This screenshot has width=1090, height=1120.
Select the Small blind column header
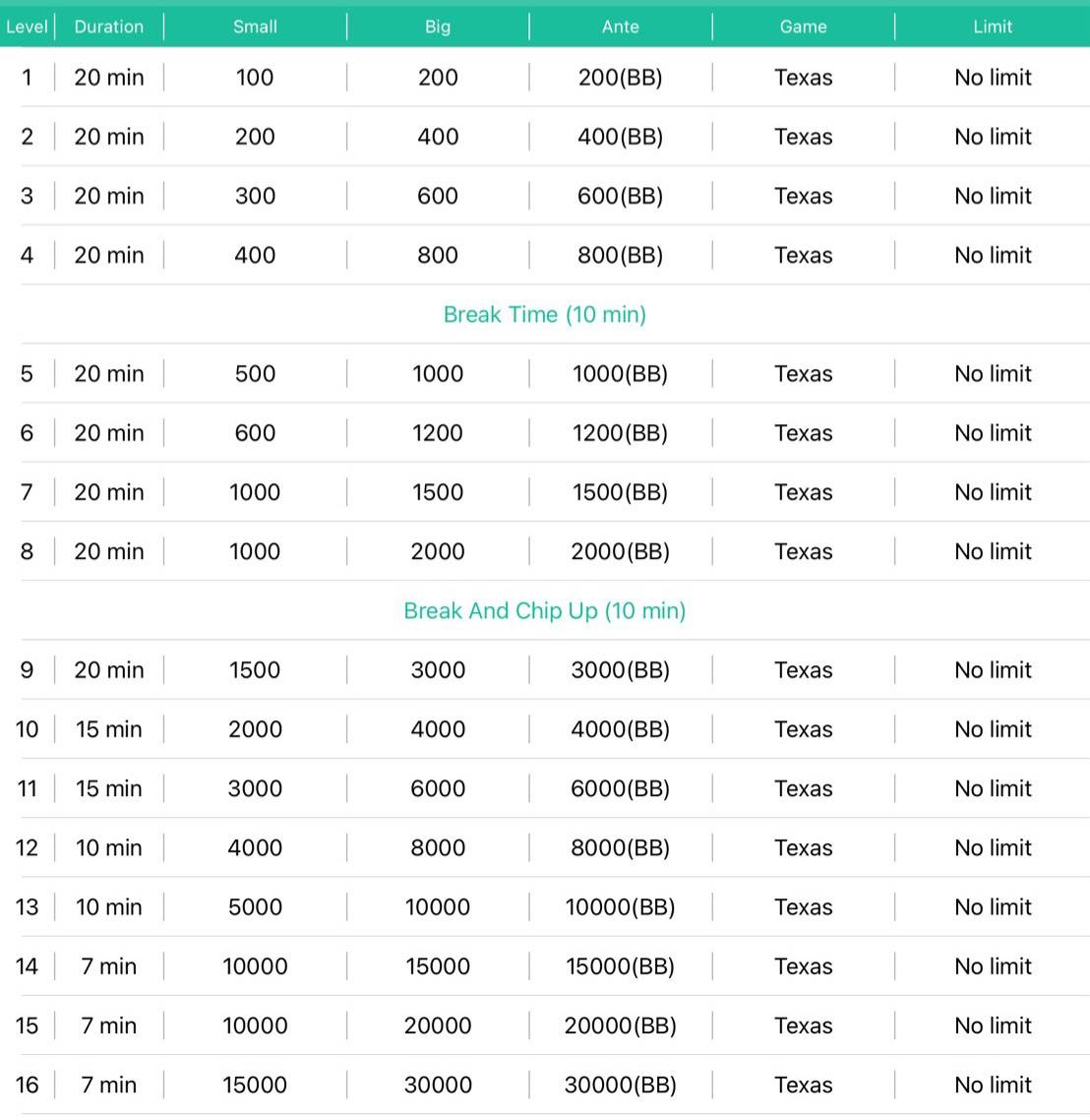(x=255, y=27)
